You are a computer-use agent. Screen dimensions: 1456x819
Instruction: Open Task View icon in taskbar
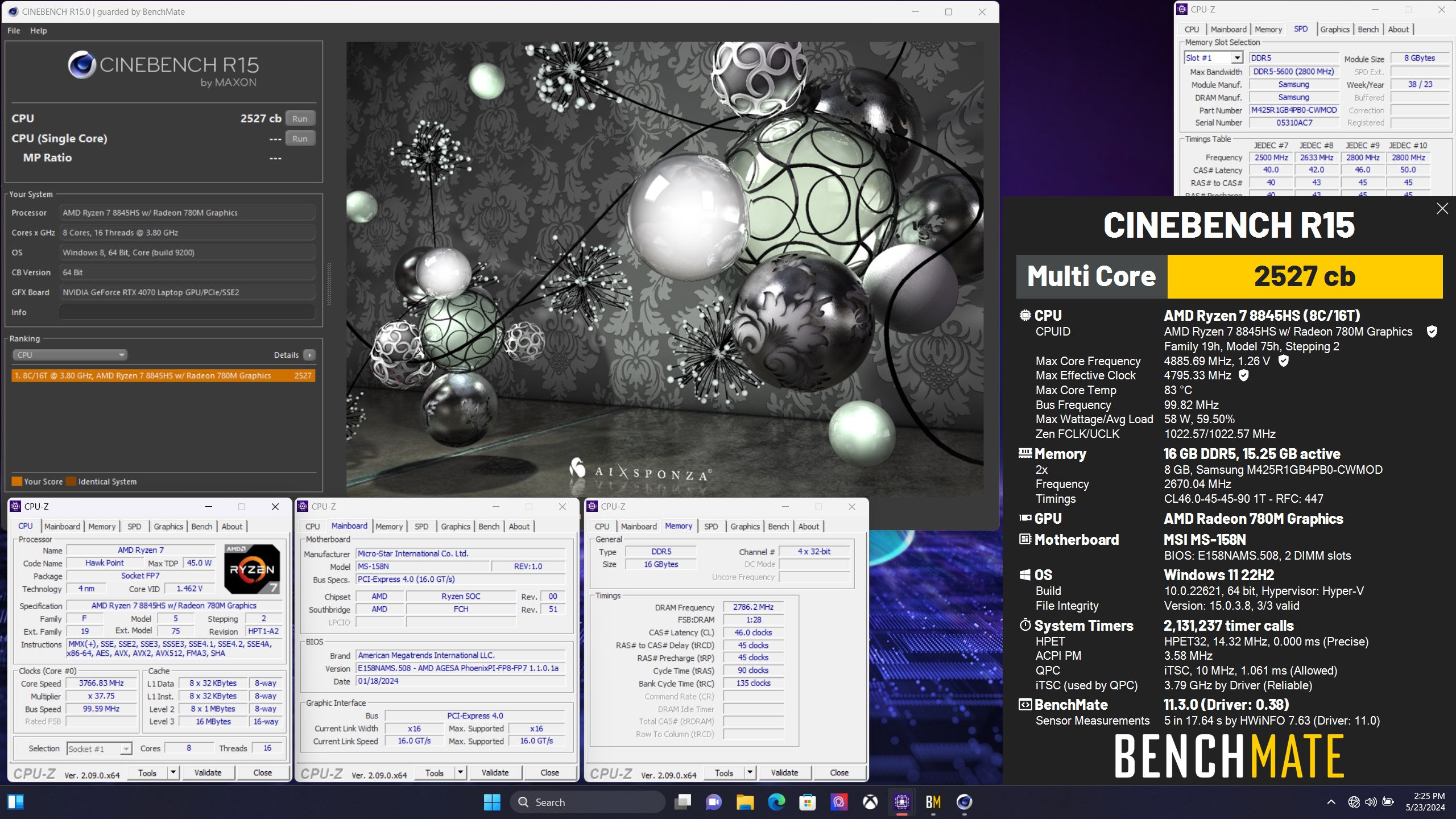pos(682,802)
